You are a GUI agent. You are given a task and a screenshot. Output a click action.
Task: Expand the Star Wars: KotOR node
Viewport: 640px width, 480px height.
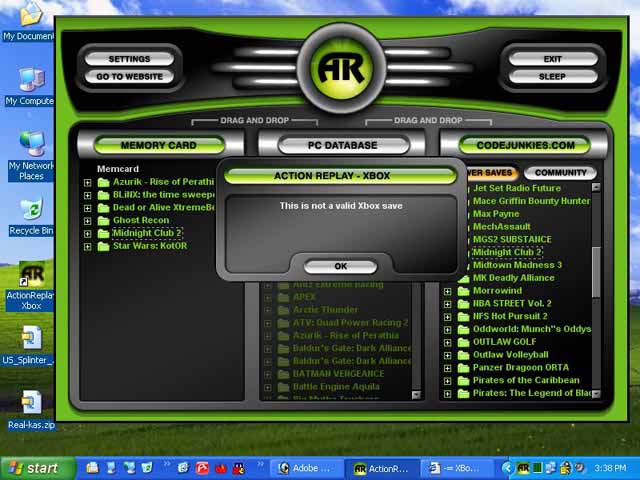coord(87,247)
